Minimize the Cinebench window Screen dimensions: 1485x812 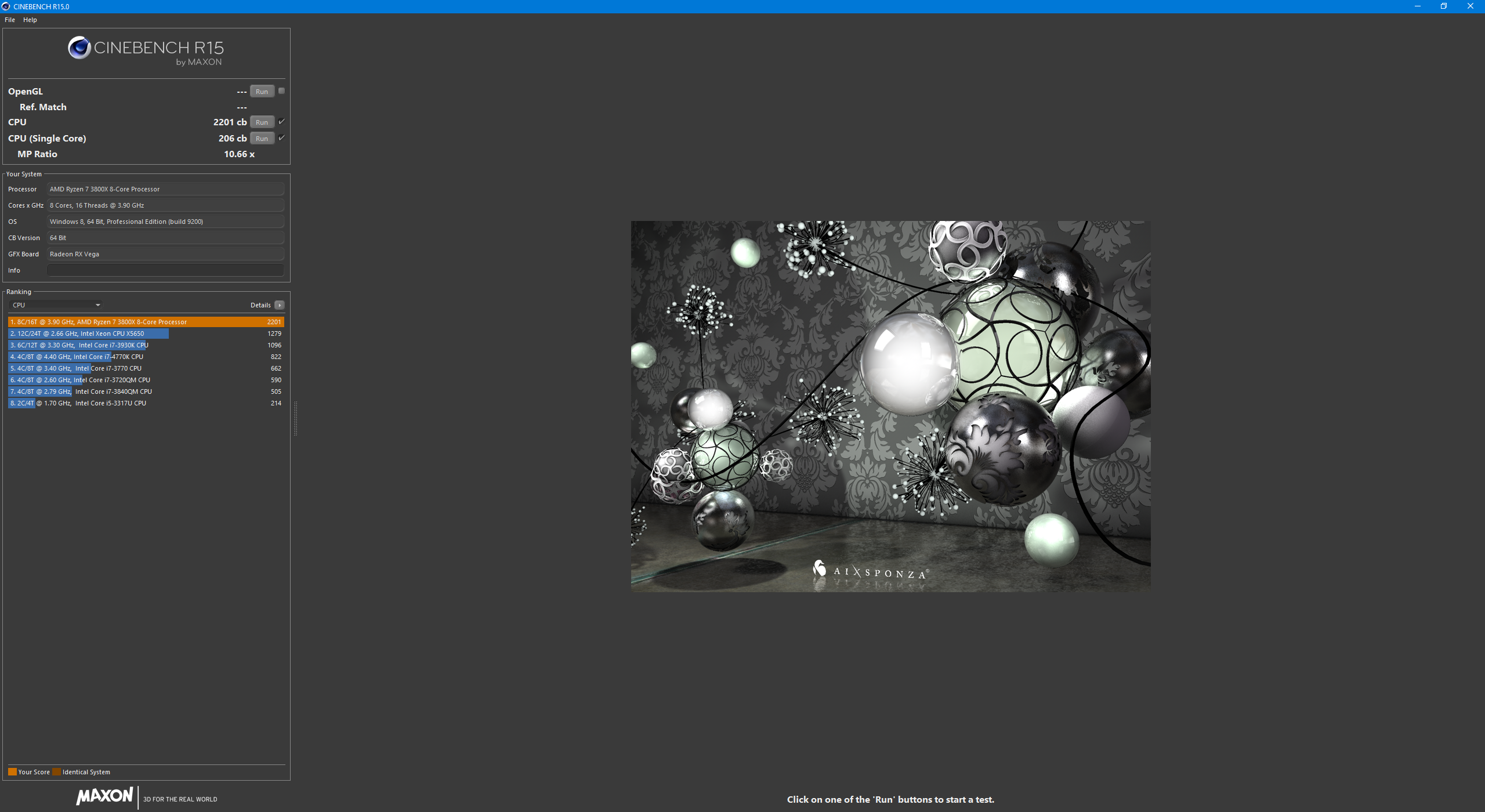(x=1417, y=6)
